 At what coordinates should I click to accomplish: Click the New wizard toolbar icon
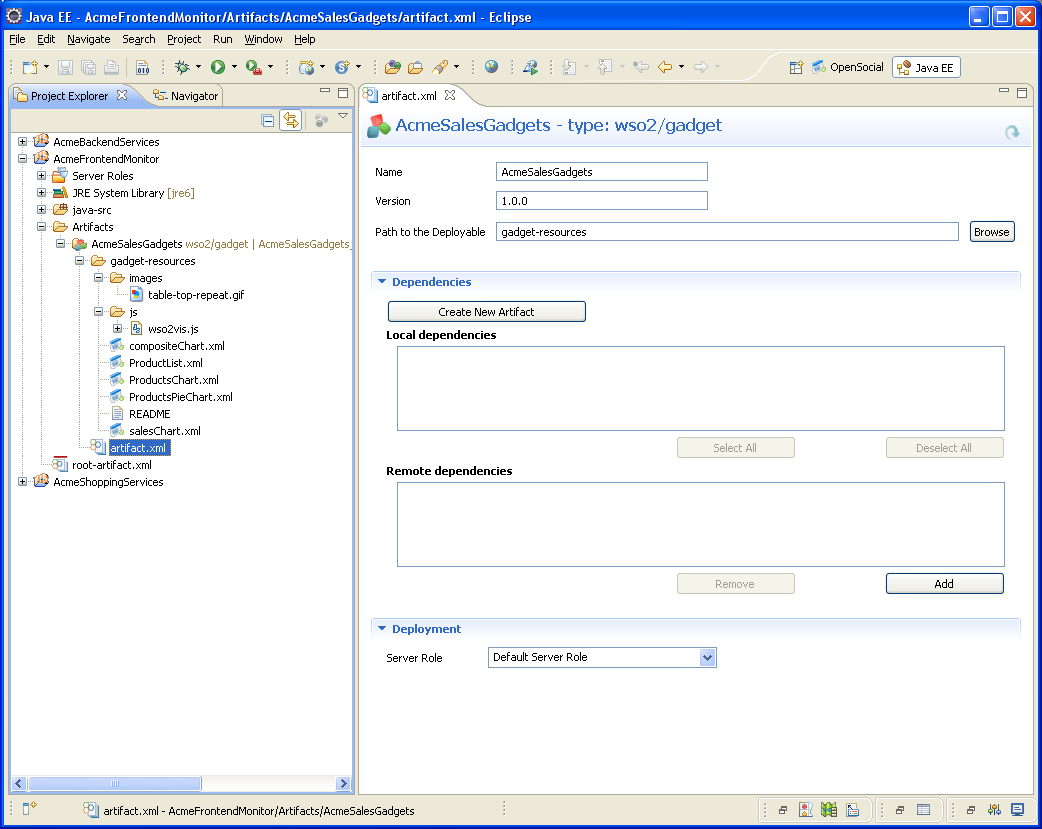tap(30, 67)
